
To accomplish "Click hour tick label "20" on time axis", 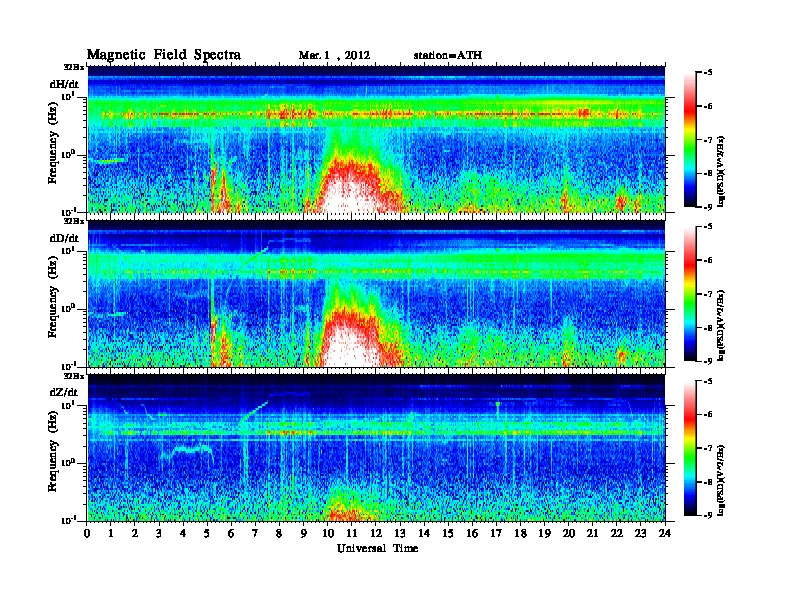I will coord(569,534).
